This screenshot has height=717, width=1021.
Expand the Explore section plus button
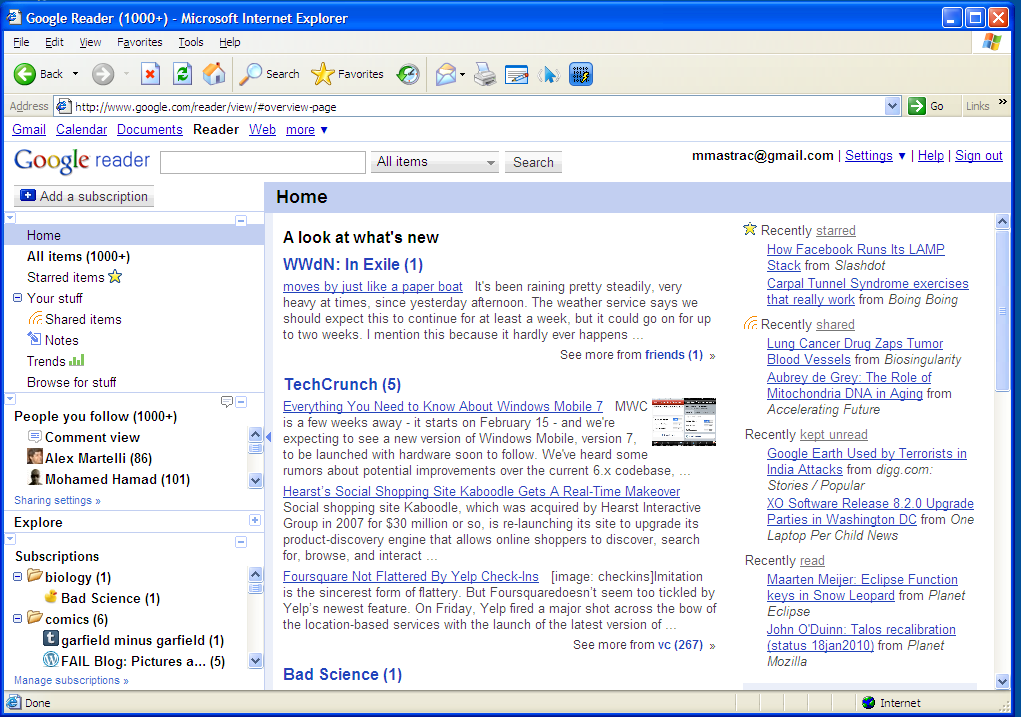(x=255, y=520)
